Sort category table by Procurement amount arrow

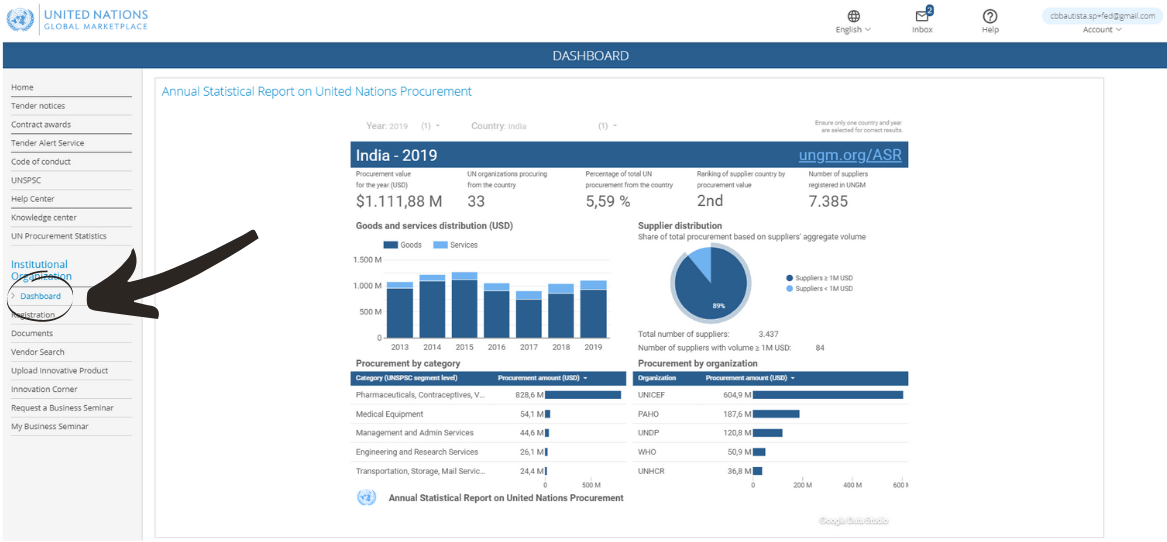pyautogui.click(x=585, y=378)
